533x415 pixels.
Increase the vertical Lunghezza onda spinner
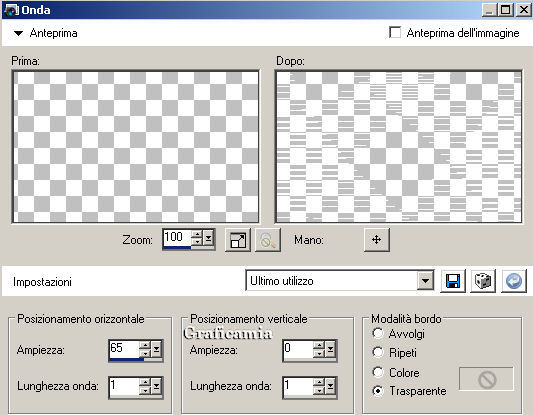click(x=319, y=382)
